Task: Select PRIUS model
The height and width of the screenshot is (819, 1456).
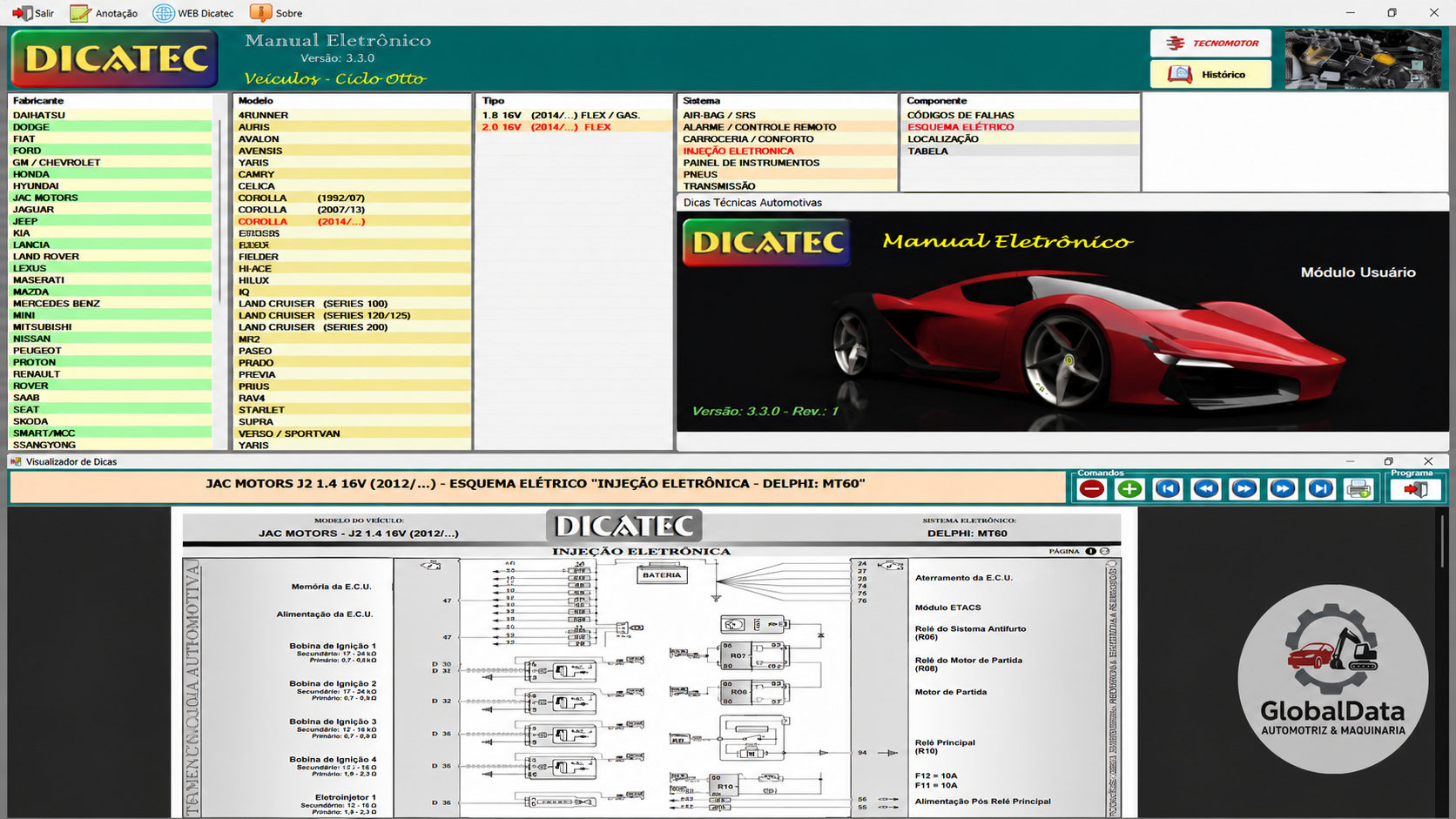Action: click(x=353, y=386)
